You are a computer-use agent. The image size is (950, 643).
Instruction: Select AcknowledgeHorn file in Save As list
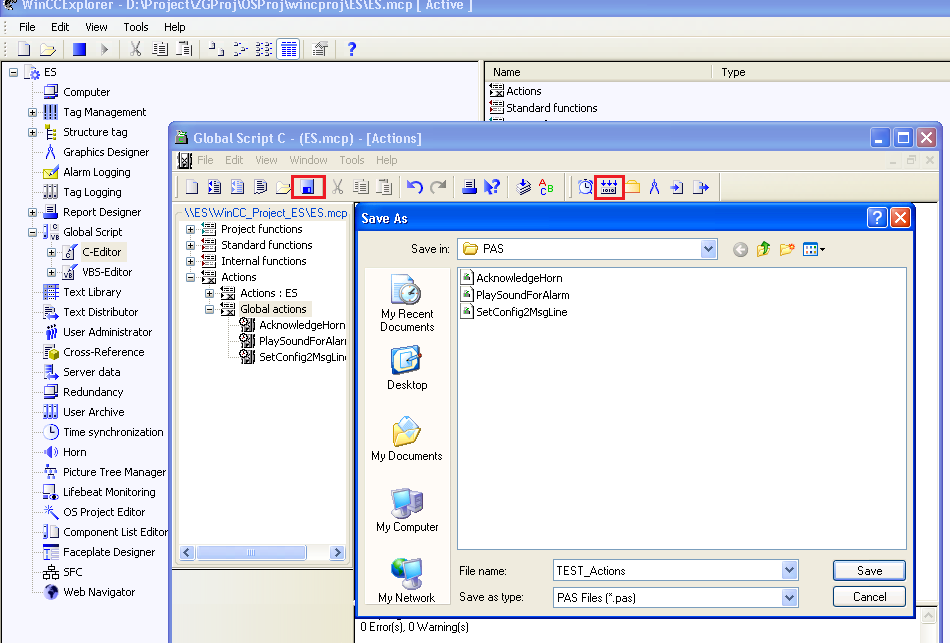tap(512, 278)
